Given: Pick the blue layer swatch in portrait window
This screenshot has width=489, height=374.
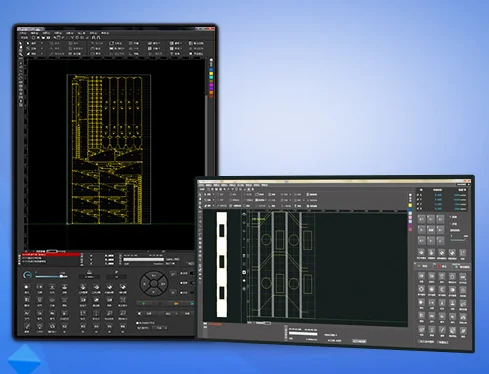Looking at the screenshot, I should point(211,70).
